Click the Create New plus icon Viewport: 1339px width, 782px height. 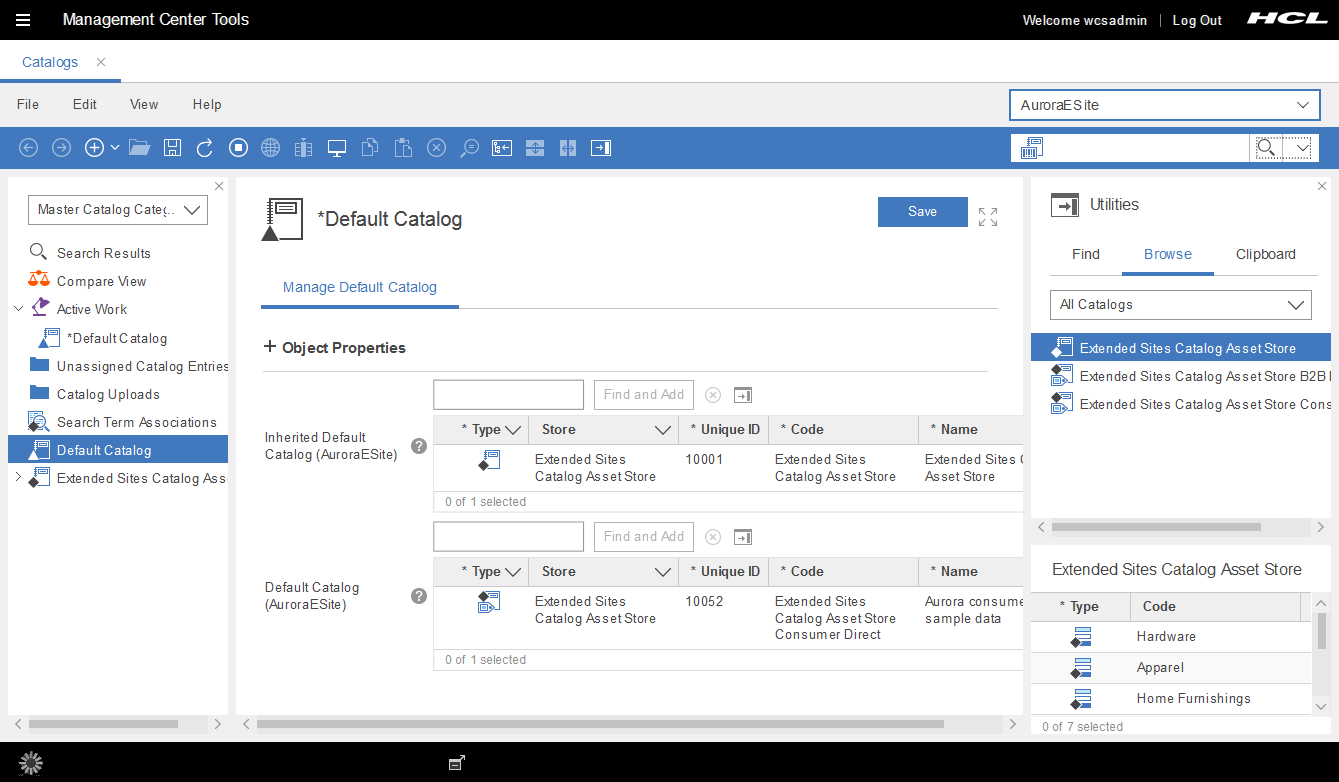tap(94, 148)
